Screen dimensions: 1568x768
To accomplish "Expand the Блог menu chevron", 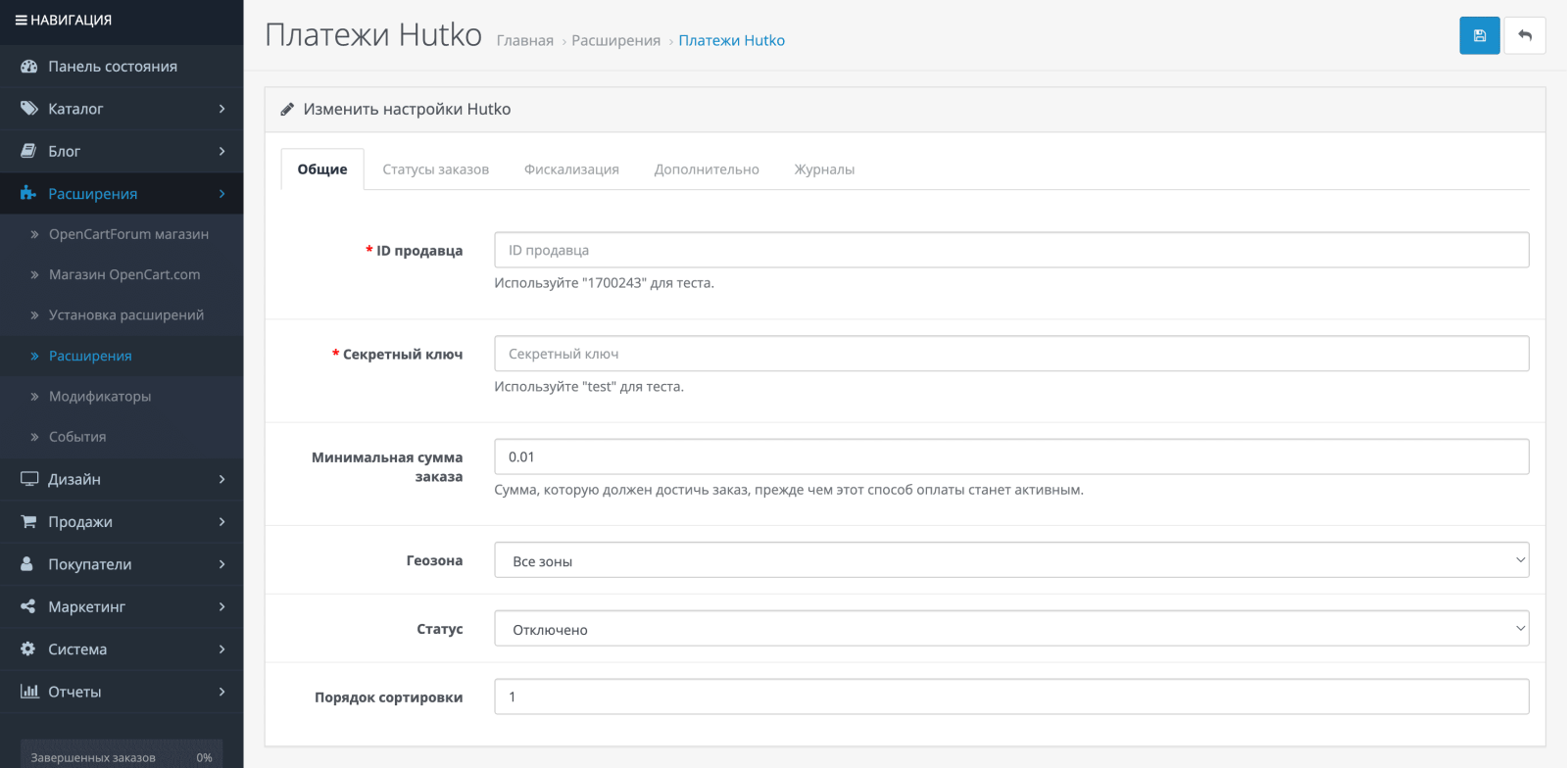I will tap(222, 151).
